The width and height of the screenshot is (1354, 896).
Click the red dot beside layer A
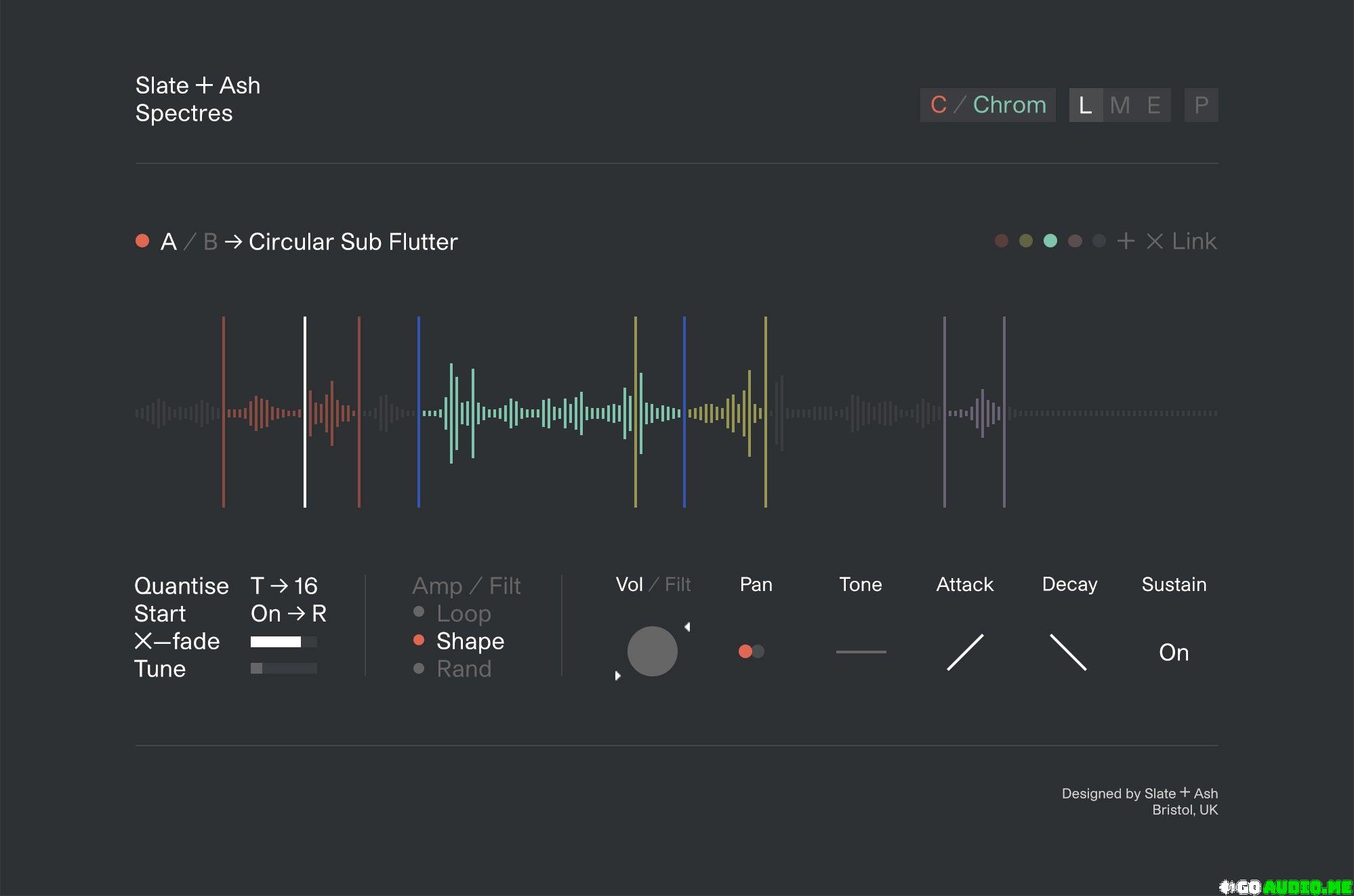(142, 241)
